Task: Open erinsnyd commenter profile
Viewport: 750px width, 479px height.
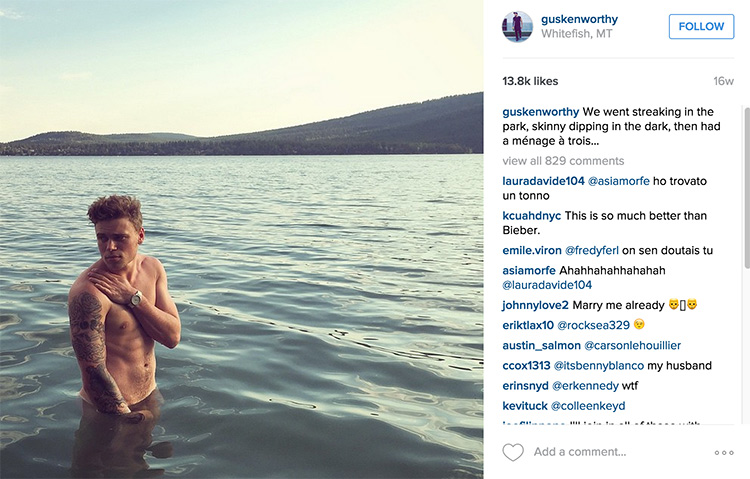Action: click(x=527, y=385)
